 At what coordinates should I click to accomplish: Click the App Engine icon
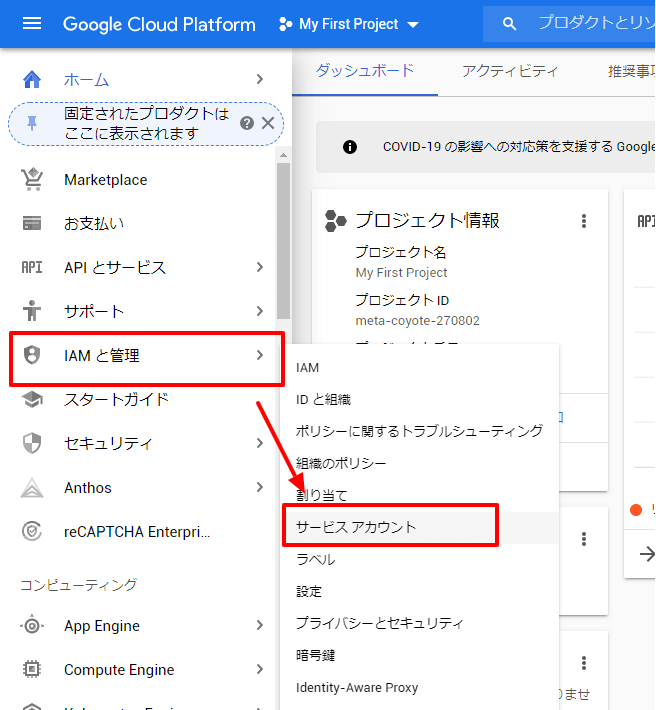click(32, 626)
